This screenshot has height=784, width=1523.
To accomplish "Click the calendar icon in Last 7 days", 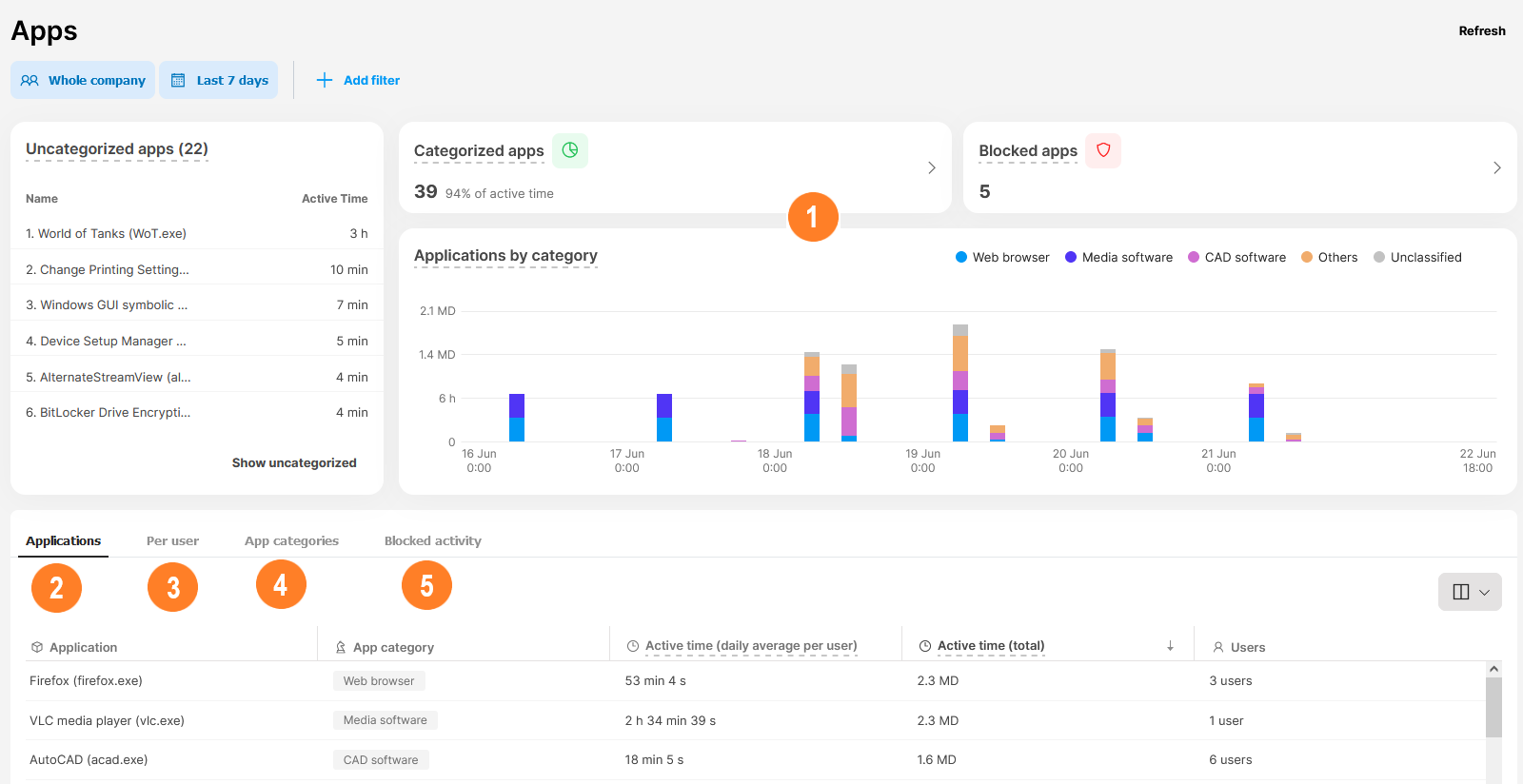I will (x=178, y=80).
